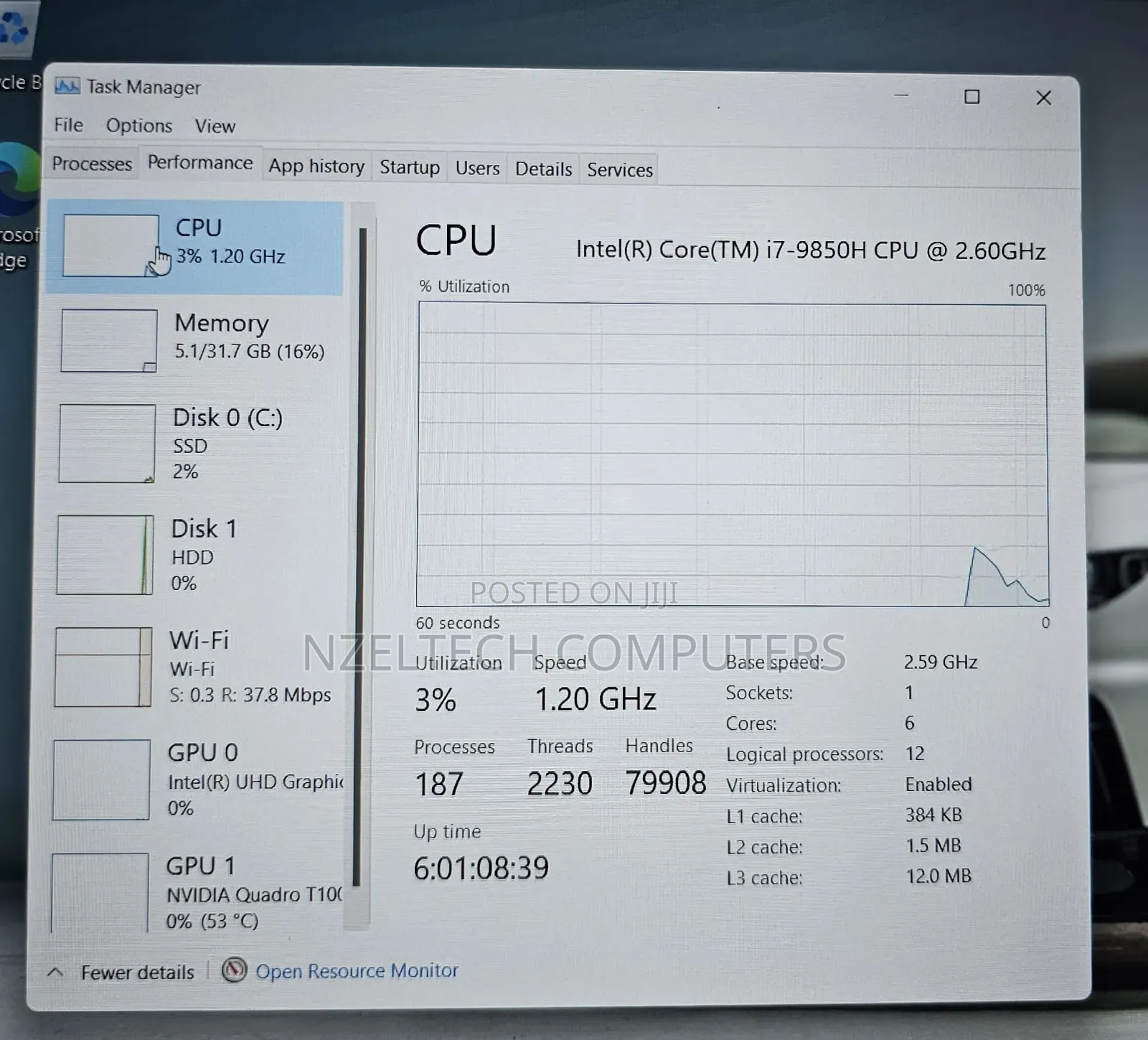Click the Virtualization Enabled value

coord(938,784)
